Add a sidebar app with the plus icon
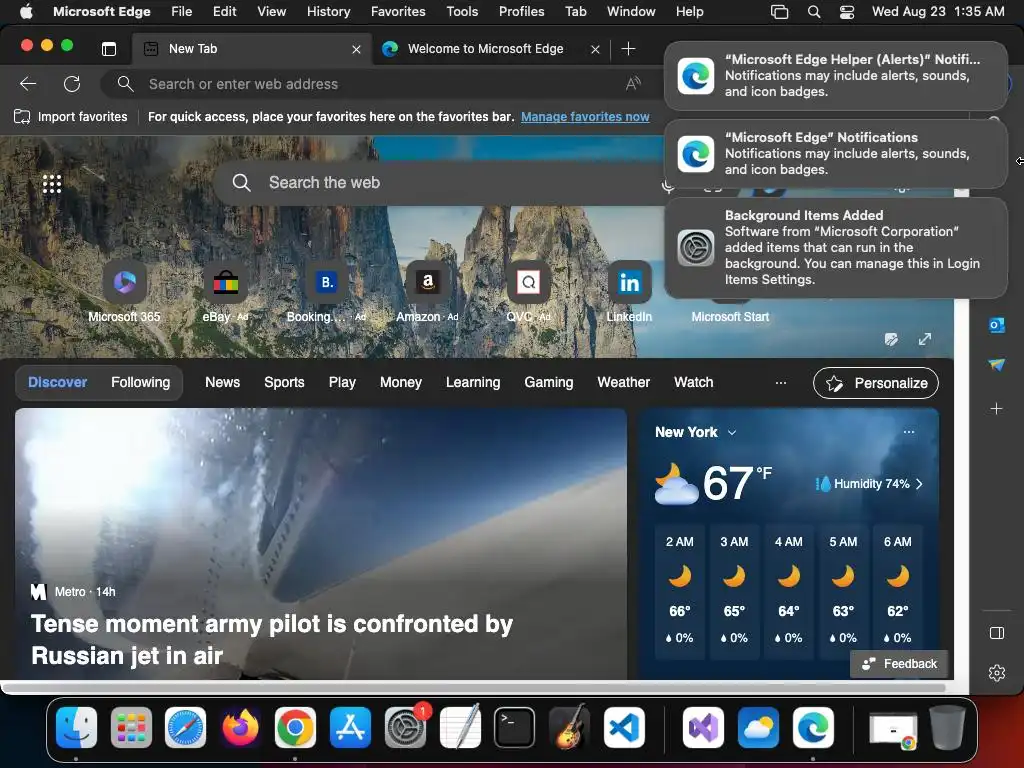The height and width of the screenshot is (768, 1024). tap(997, 409)
